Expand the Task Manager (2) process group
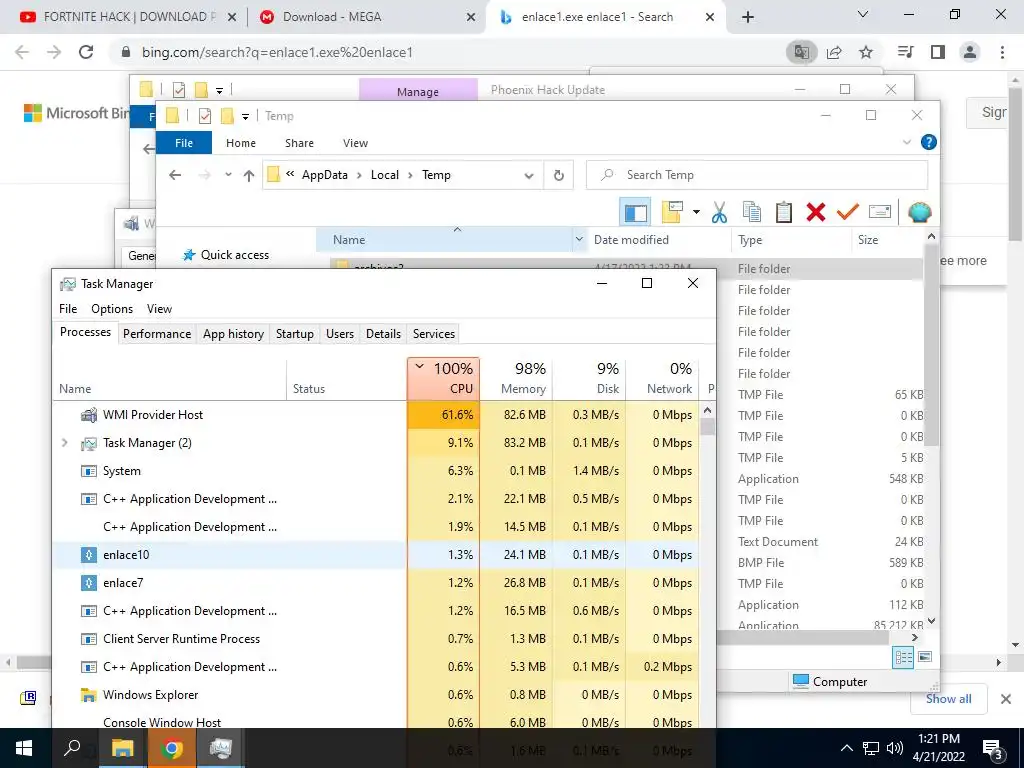Image resolution: width=1024 pixels, height=768 pixels. pos(64,443)
